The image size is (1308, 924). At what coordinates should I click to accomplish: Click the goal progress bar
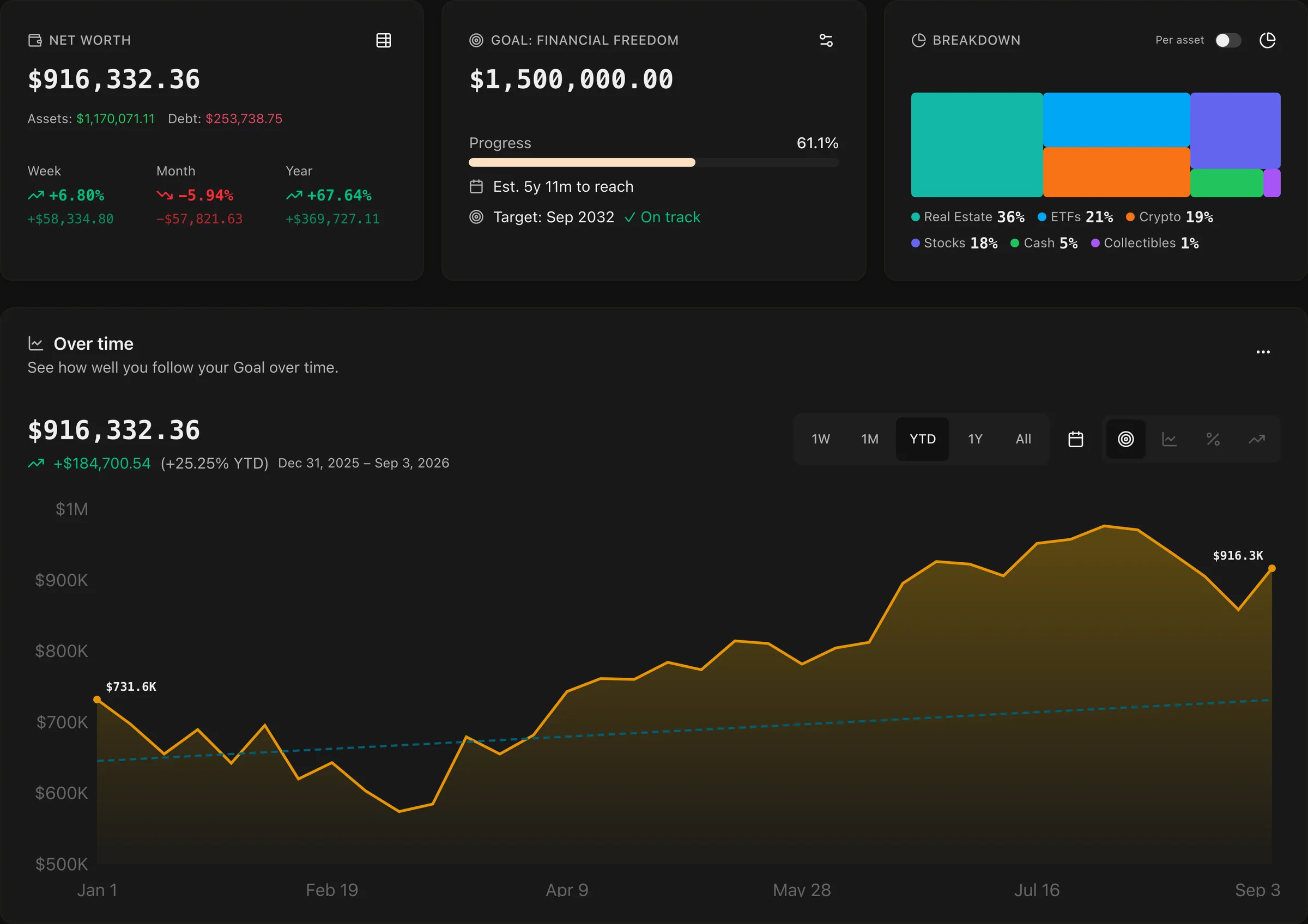[x=654, y=162]
